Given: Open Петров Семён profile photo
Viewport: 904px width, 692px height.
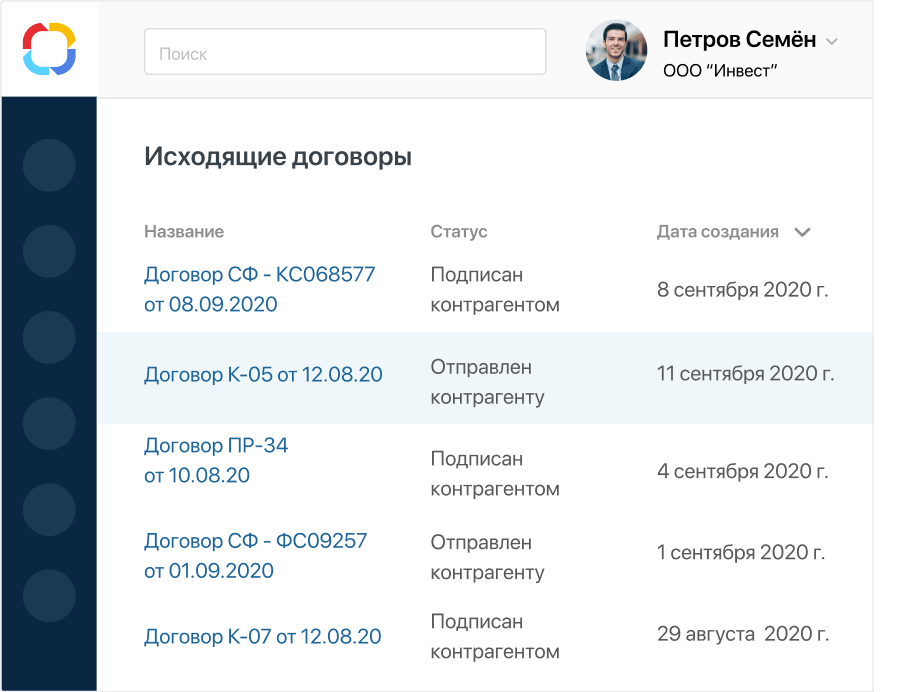Looking at the screenshot, I should (x=616, y=51).
